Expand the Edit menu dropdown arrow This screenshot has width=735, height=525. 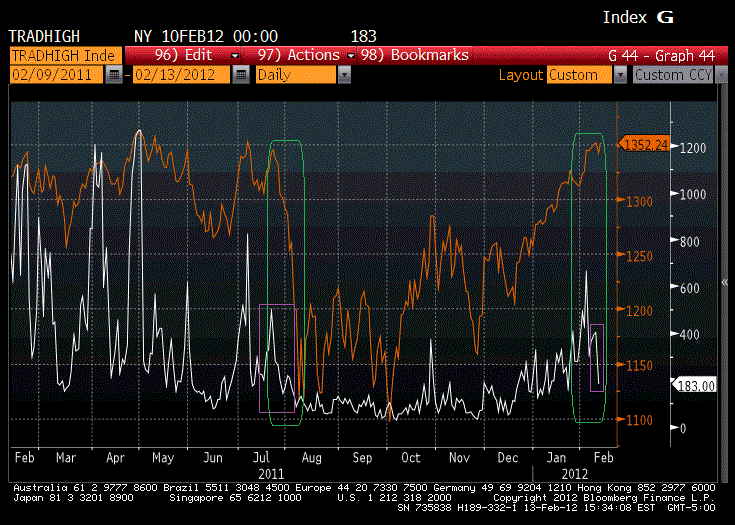(235, 56)
